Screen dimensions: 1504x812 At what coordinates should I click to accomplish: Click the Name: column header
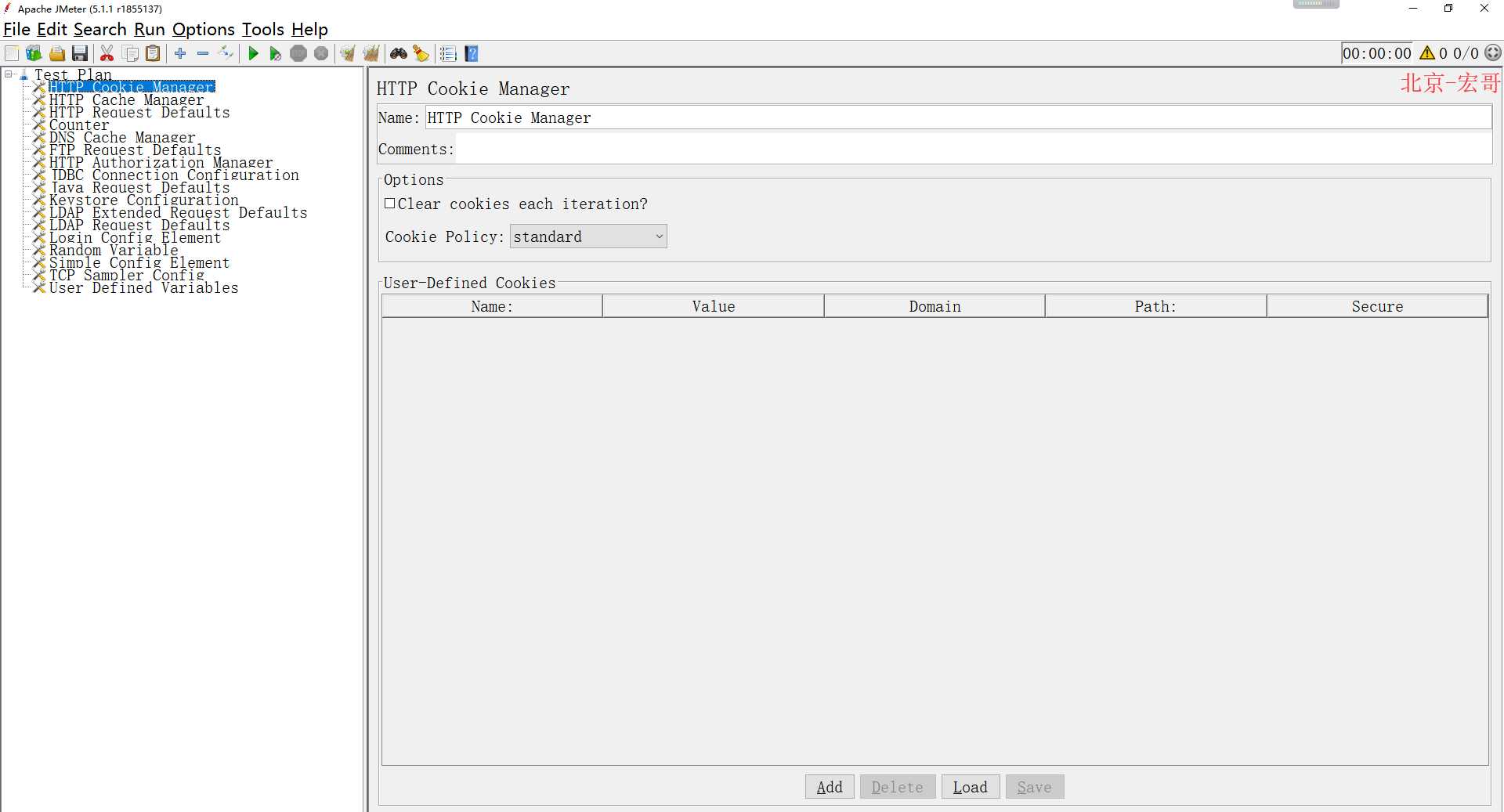click(492, 306)
